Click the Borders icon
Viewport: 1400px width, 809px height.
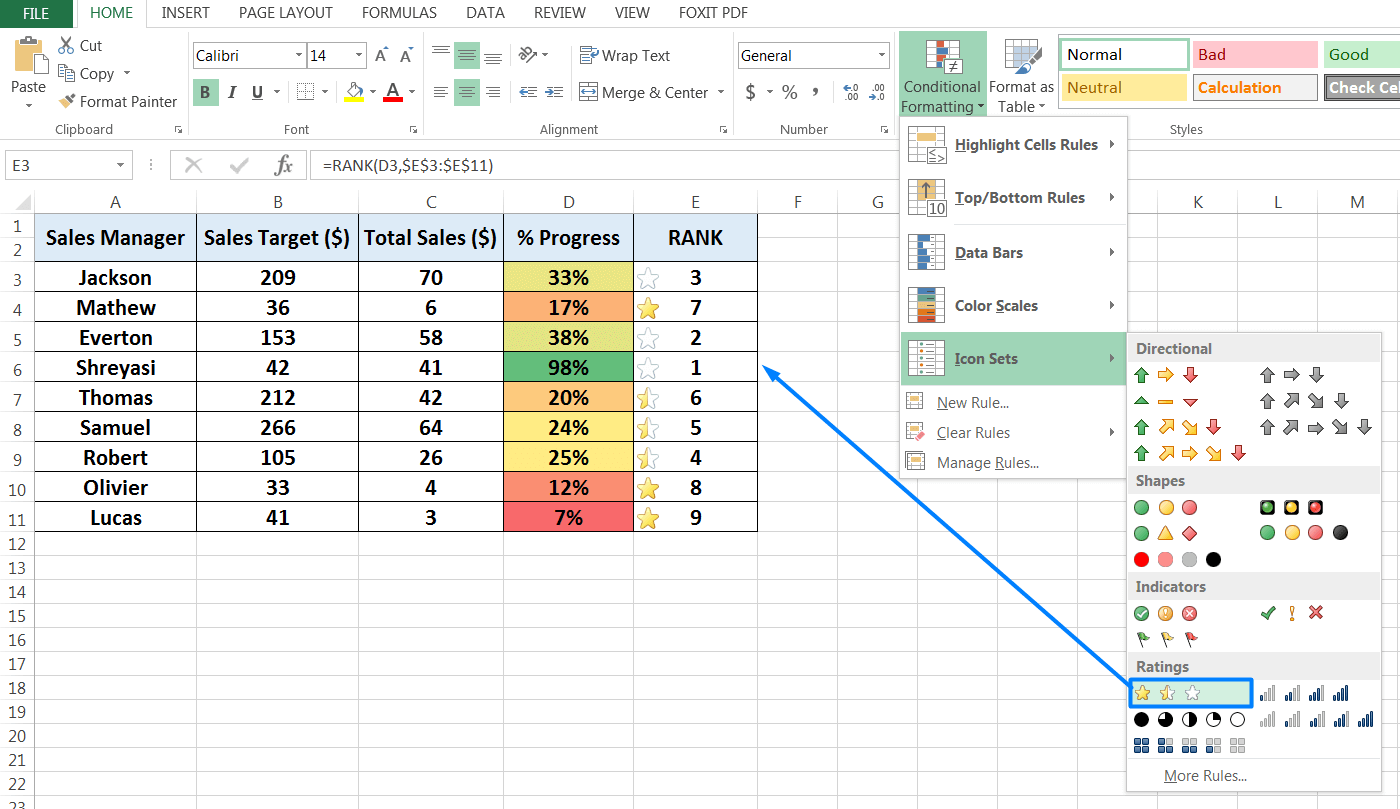pos(305,93)
